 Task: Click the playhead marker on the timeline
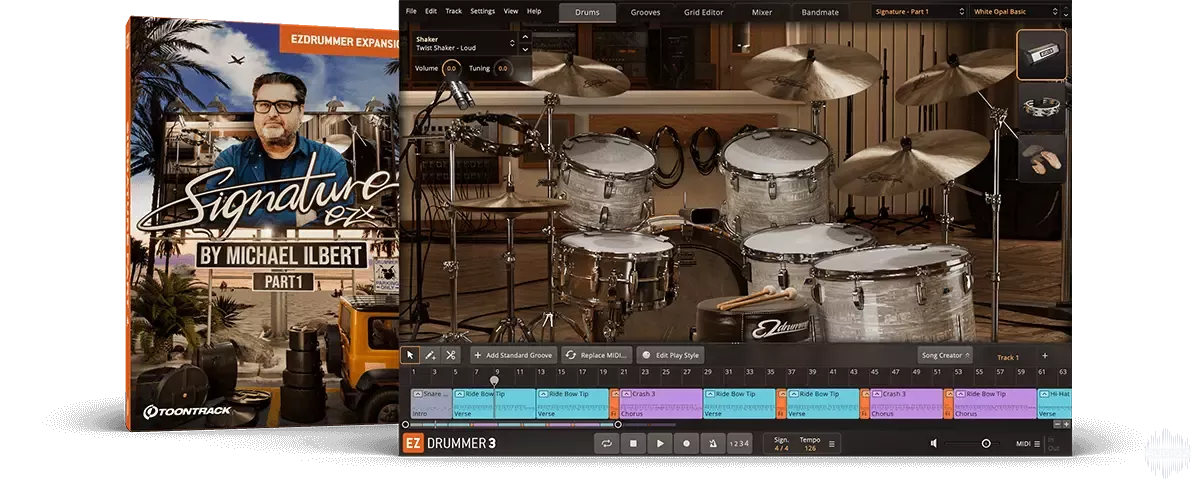coord(494,380)
